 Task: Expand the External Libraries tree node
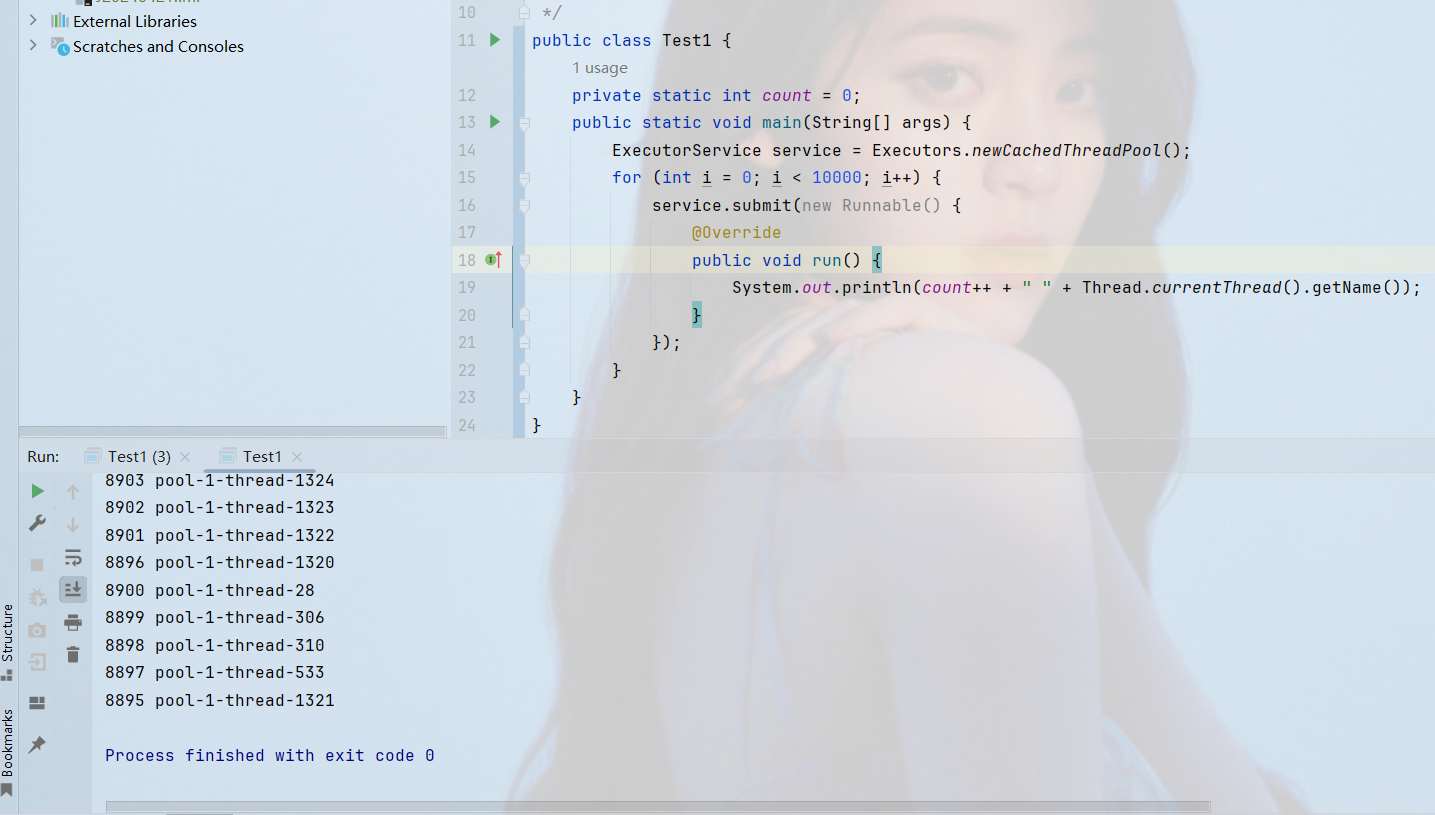click(33, 20)
